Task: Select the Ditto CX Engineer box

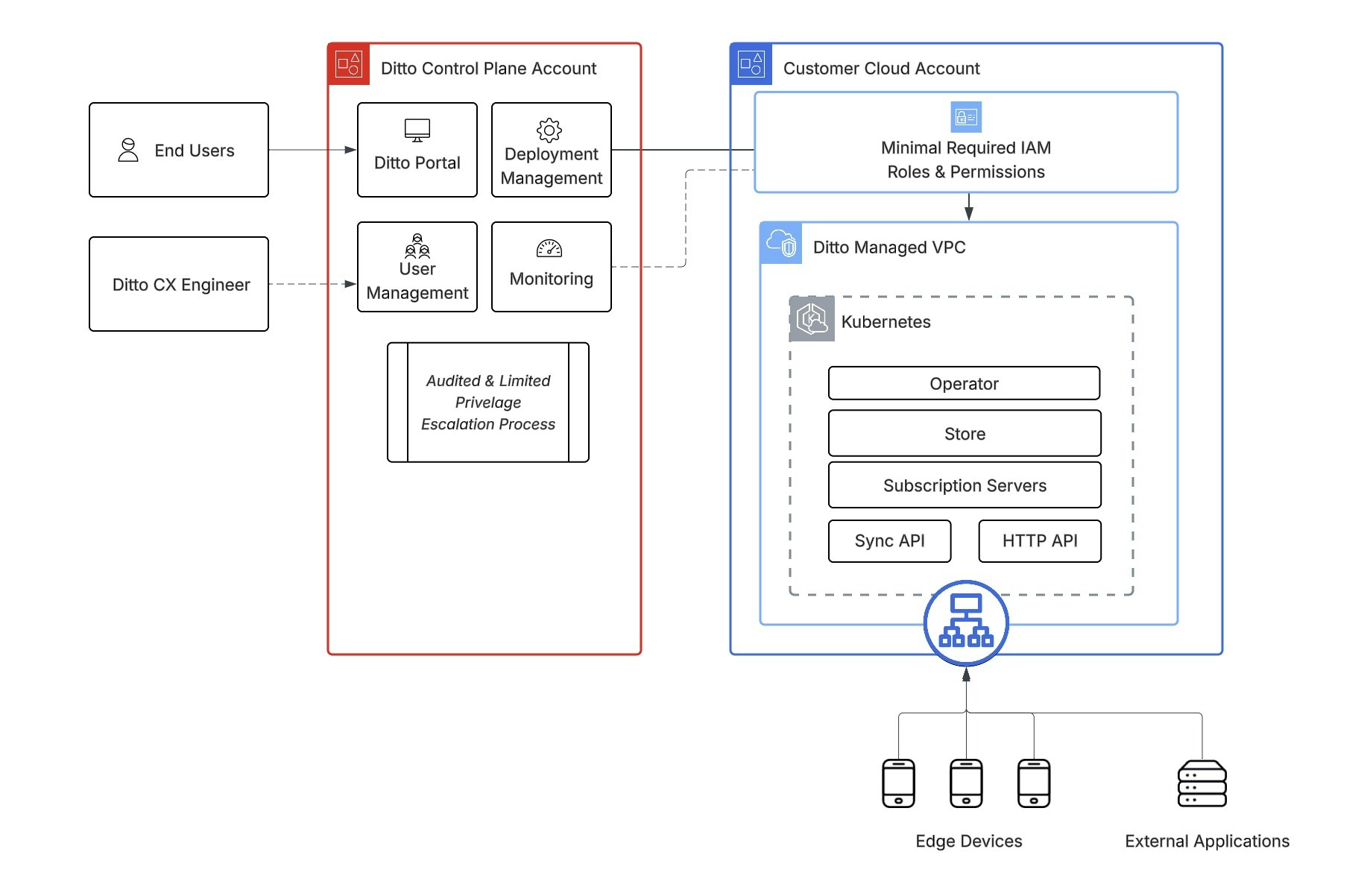Action: point(179,284)
